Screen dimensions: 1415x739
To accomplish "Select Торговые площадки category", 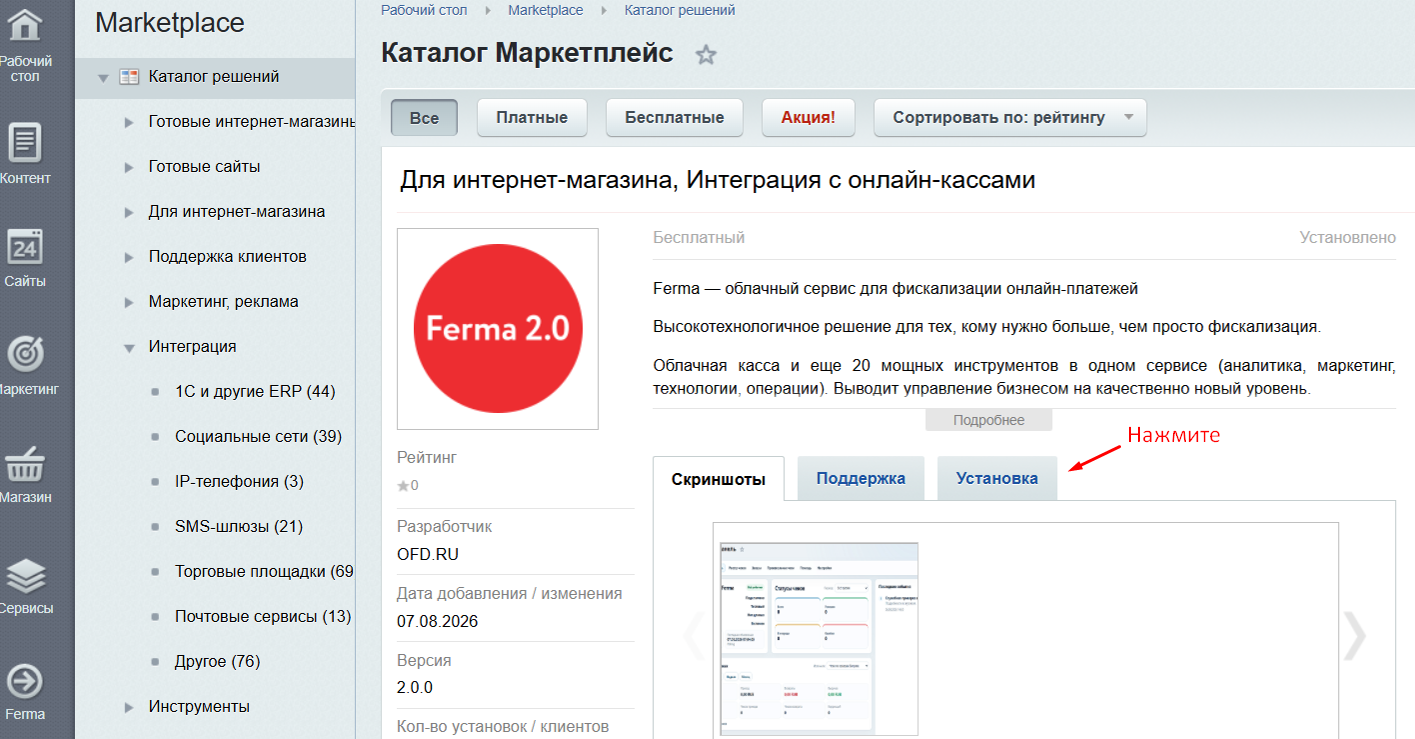I will tap(264, 571).
